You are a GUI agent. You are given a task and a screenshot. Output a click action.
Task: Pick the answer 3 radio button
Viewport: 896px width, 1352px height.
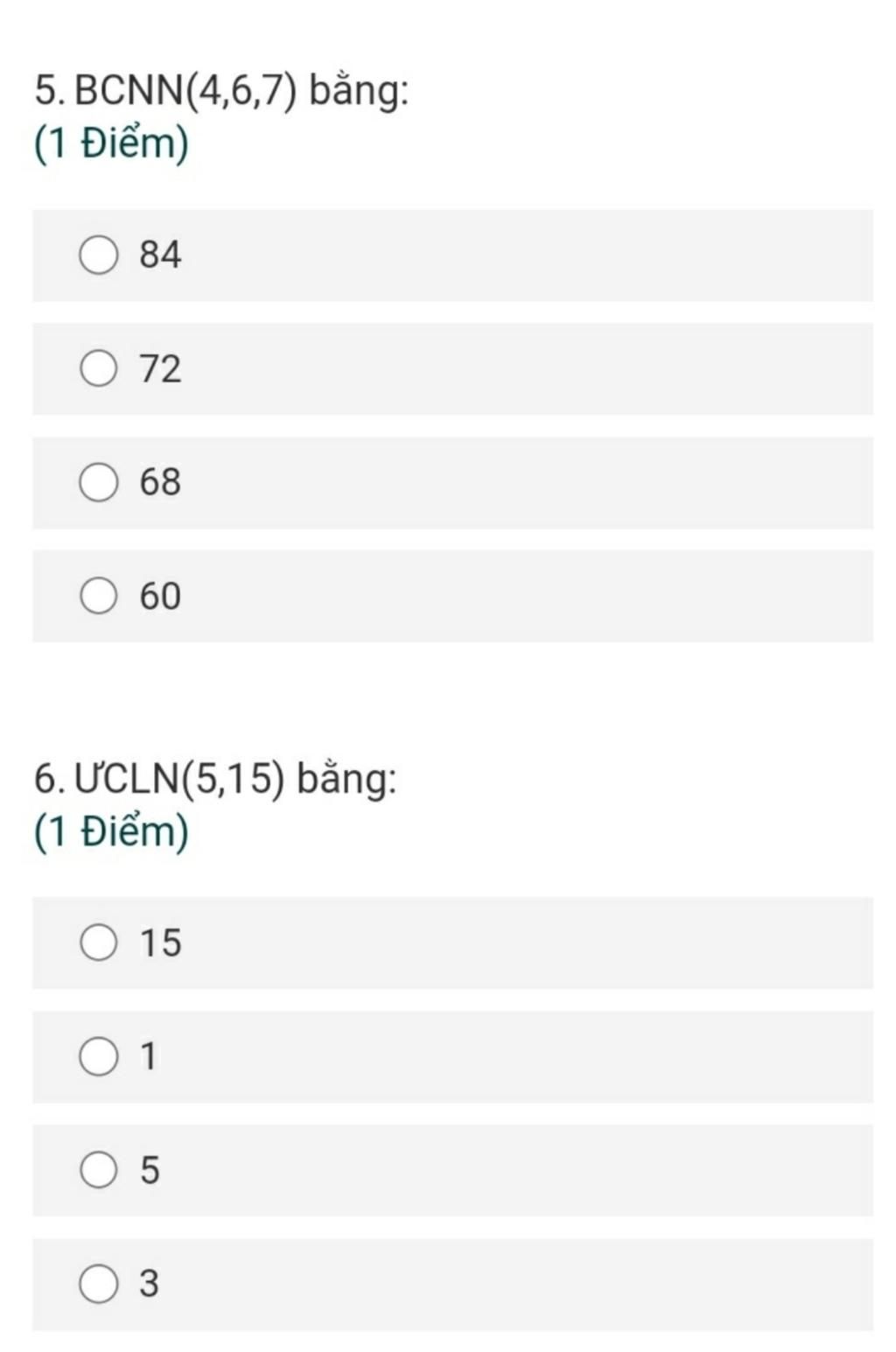[x=98, y=1284]
